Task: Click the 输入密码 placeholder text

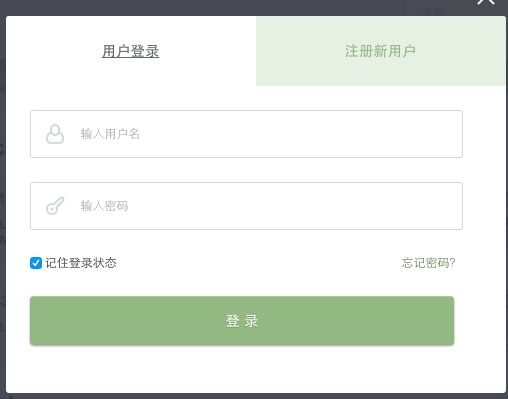Action: tap(104, 206)
